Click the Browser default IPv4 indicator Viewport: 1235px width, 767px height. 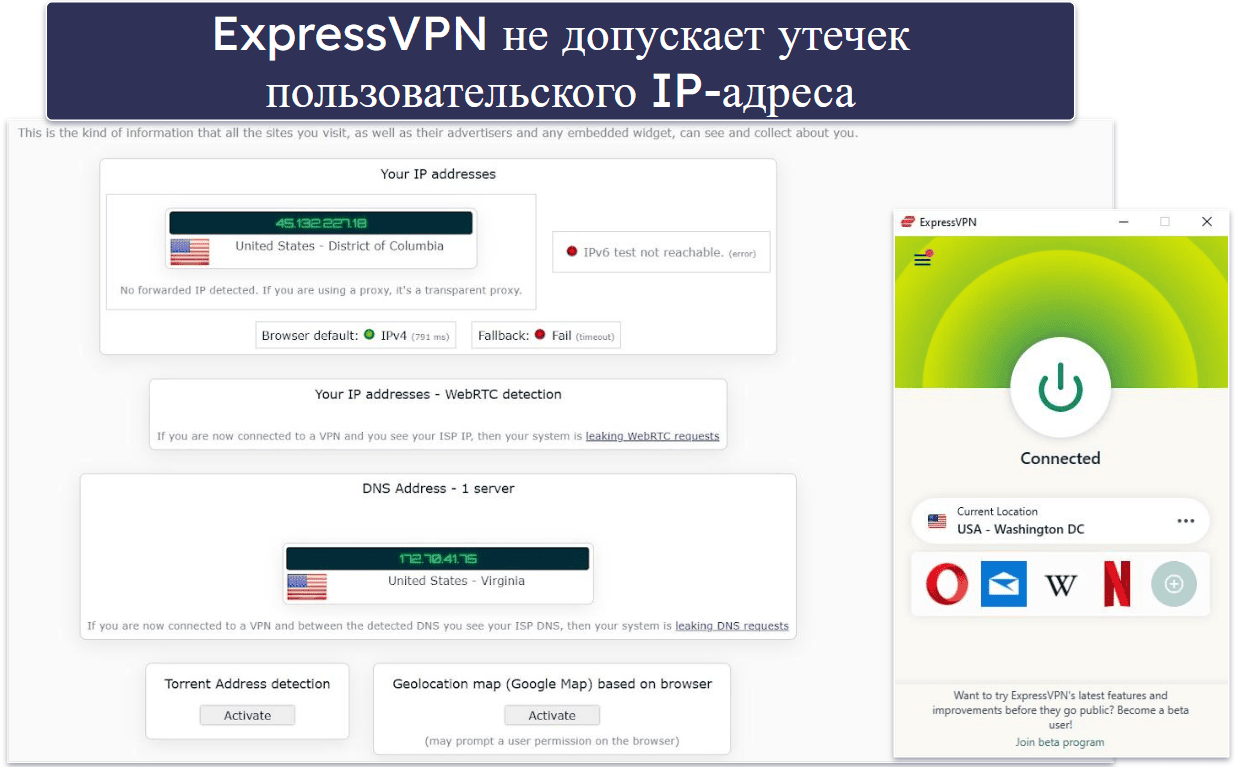click(x=356, y=336)
